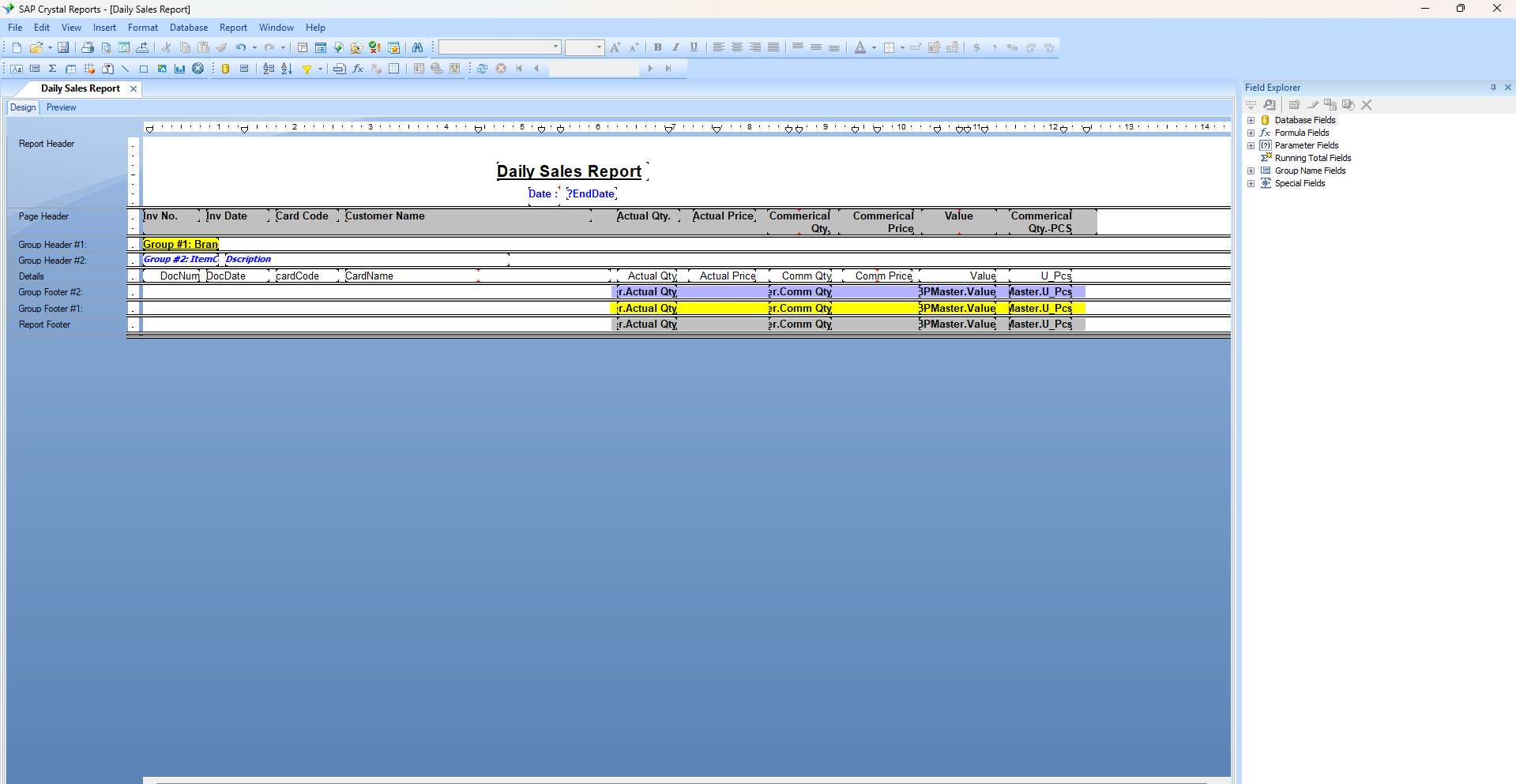Expand the Parameter Fields node
Screen dimensions: 1516x784
(x=1251, y=145)
